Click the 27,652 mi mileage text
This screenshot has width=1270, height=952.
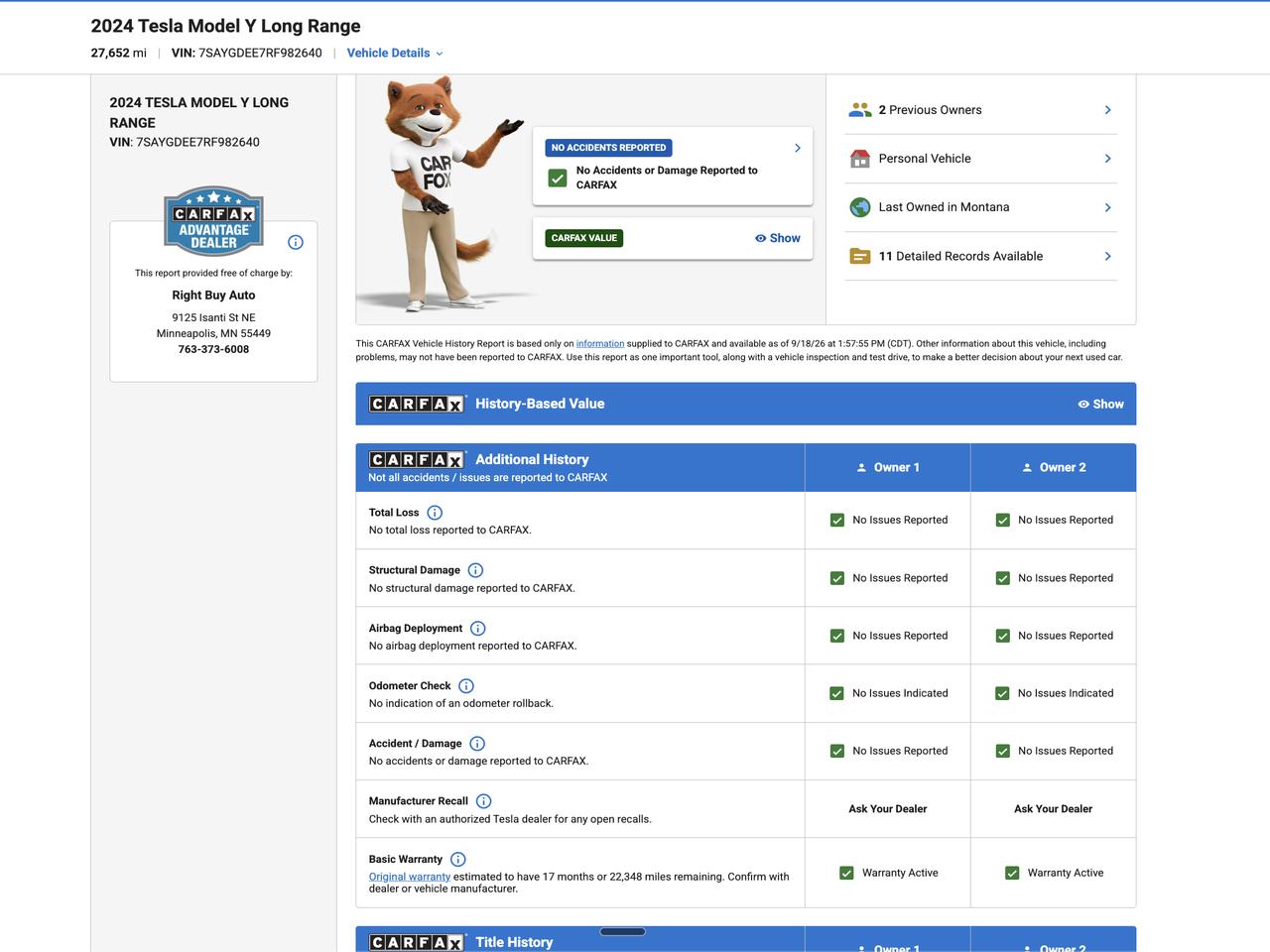pos(118,54)
